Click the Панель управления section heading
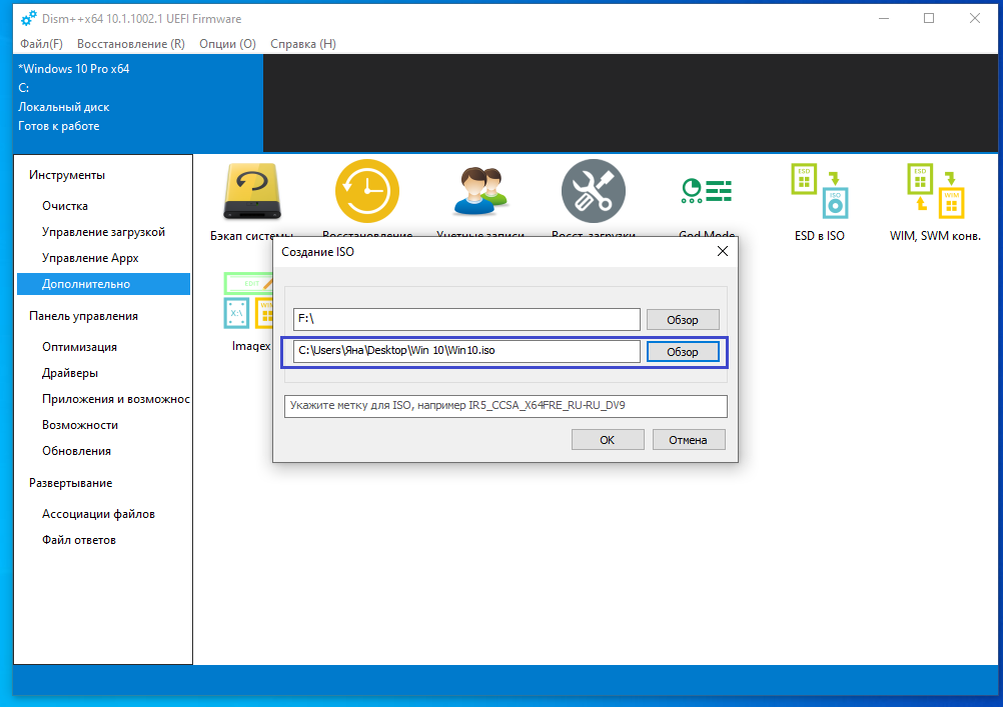 coord(83,316)
